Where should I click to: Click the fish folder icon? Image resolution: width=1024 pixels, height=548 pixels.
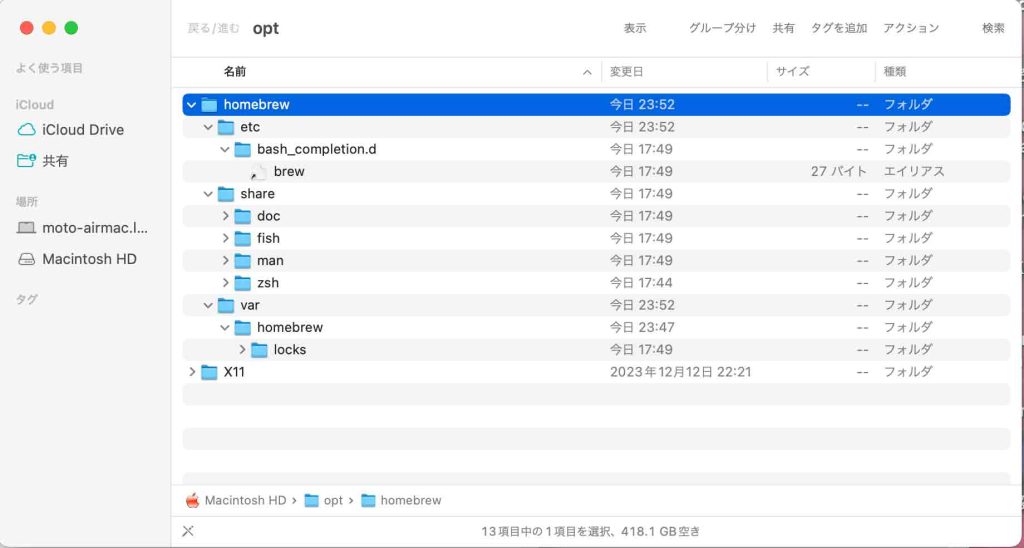click(x=243, y=238)
